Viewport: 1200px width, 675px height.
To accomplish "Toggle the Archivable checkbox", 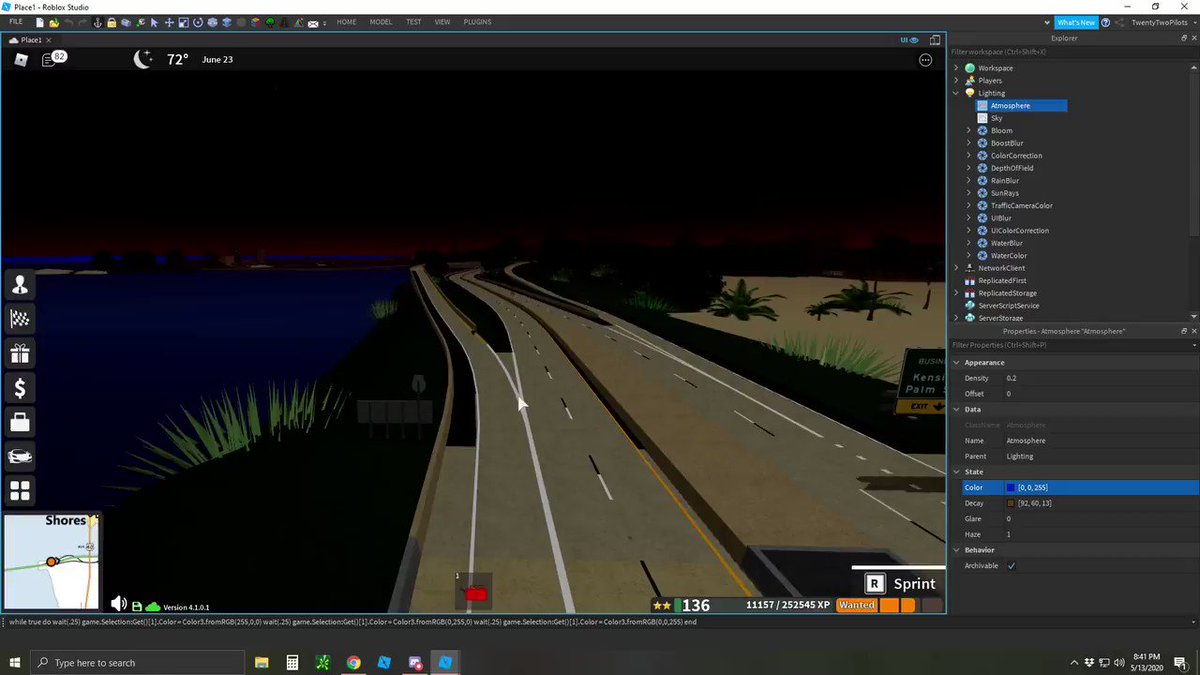I will 1011,566.
